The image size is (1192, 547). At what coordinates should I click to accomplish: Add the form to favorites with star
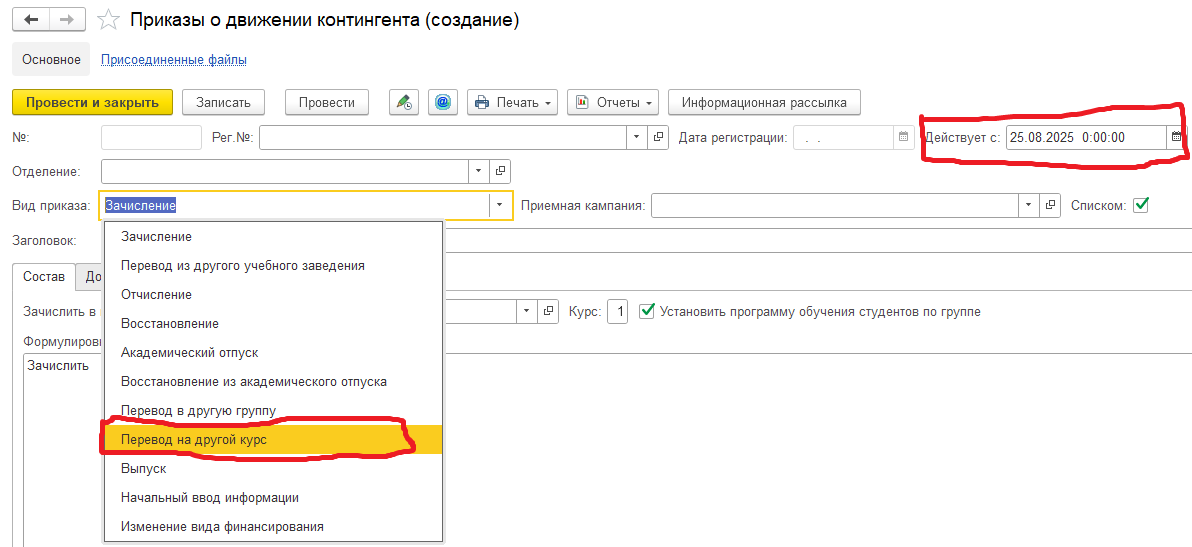(x=110, y=20)
